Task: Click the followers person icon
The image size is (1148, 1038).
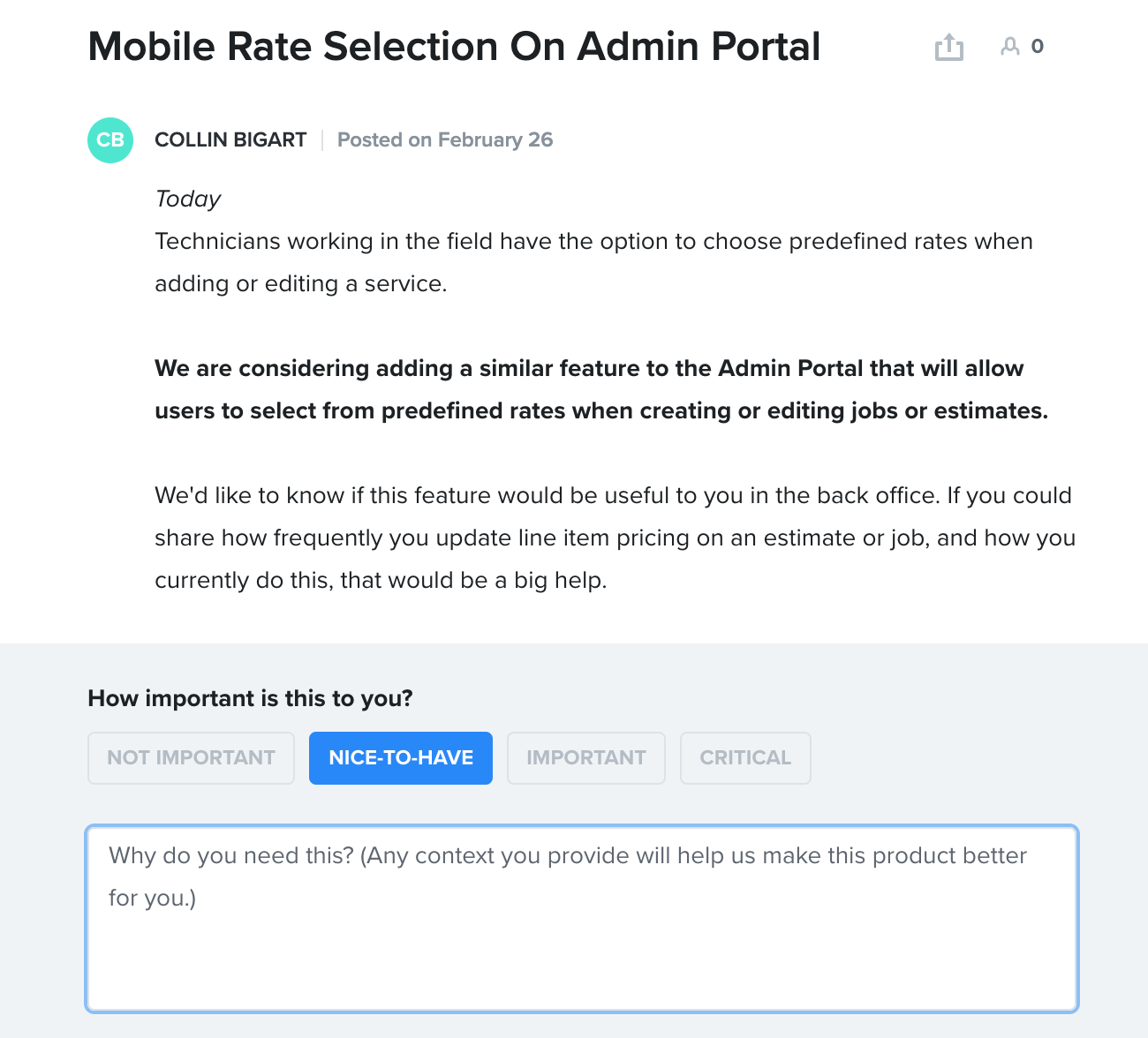Action: pyautogui.click(x=1009, y=47)
